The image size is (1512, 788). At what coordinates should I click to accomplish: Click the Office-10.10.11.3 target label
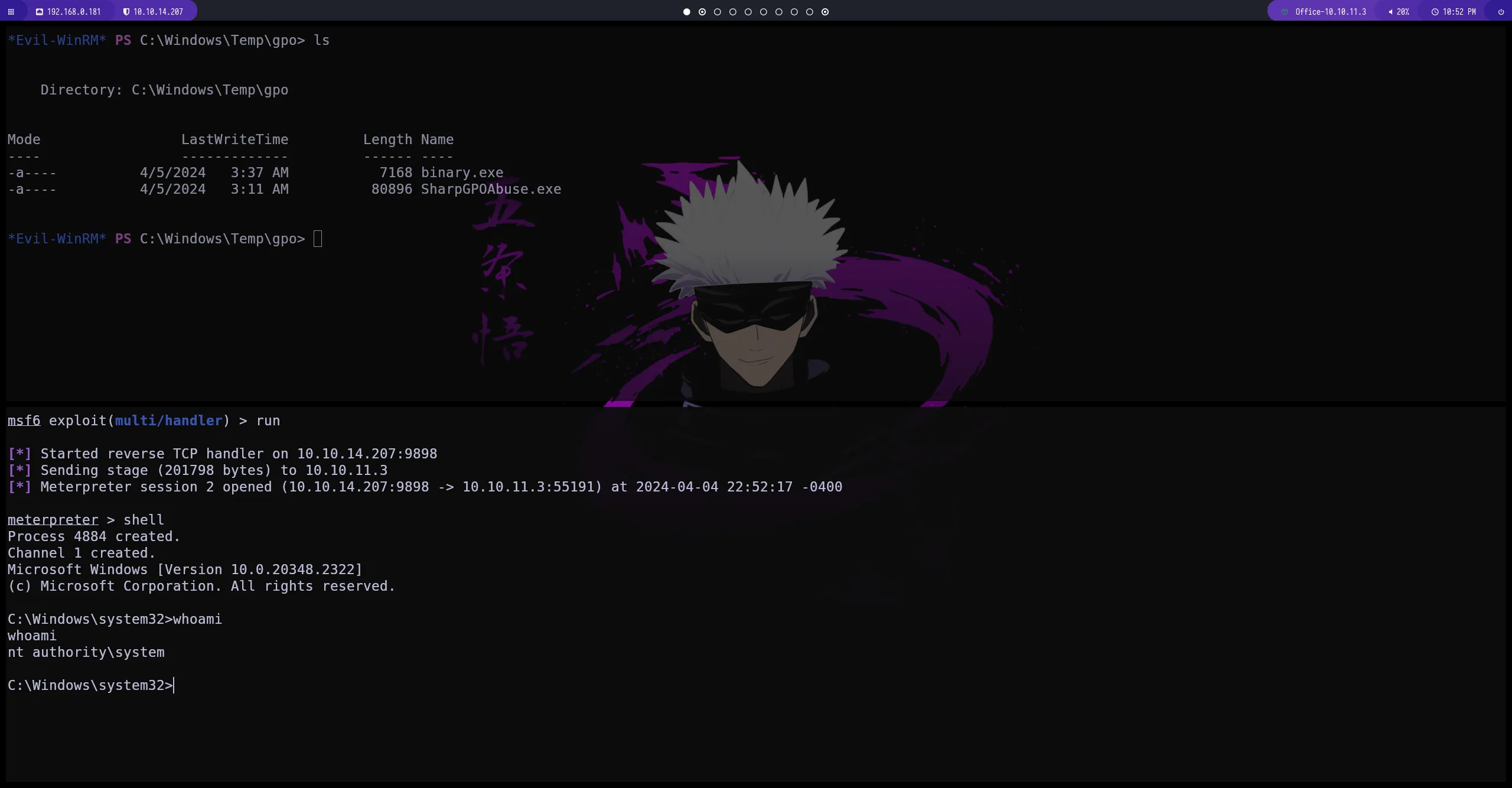point(1330,12)
